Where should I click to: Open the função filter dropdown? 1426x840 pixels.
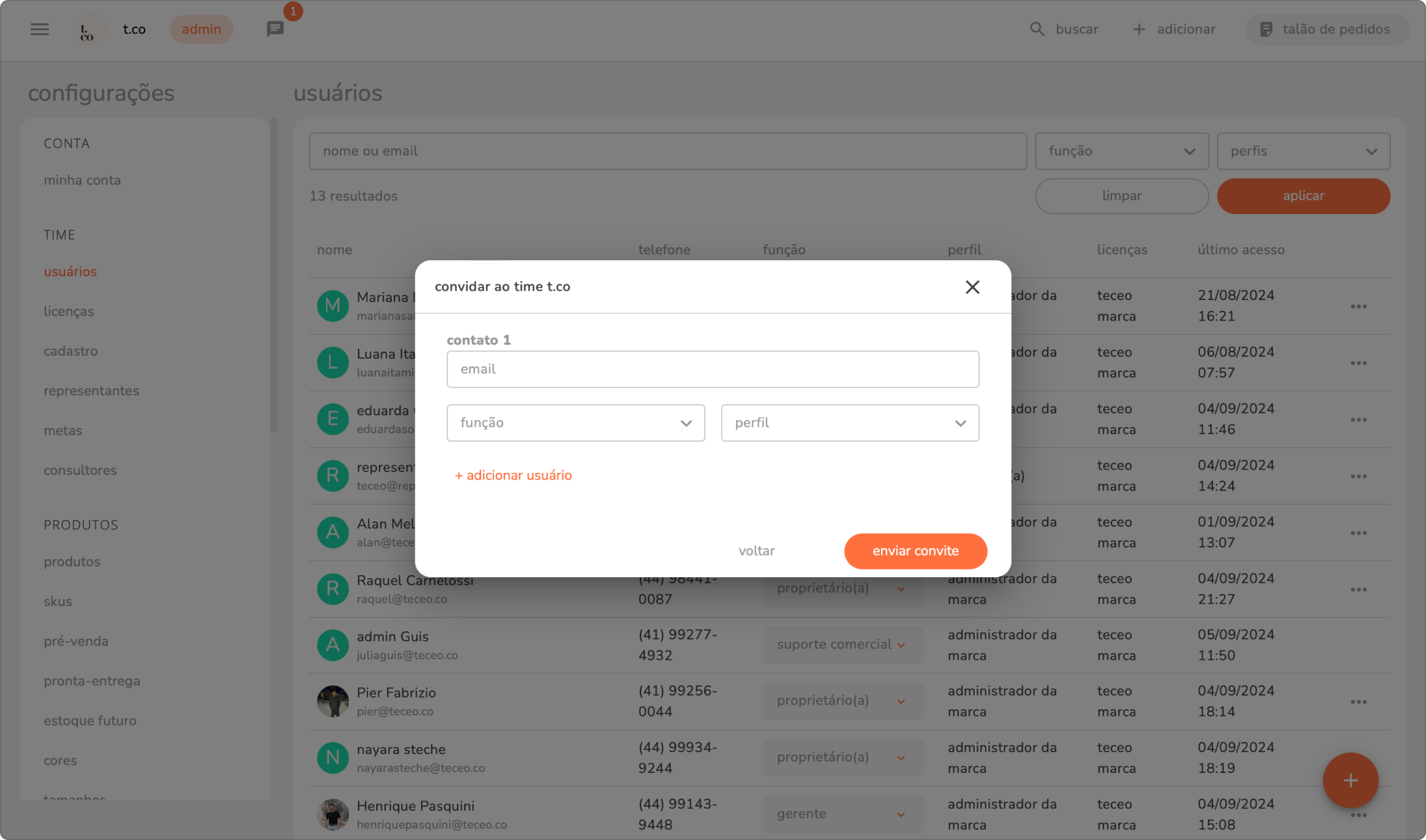click(1121, 151)
